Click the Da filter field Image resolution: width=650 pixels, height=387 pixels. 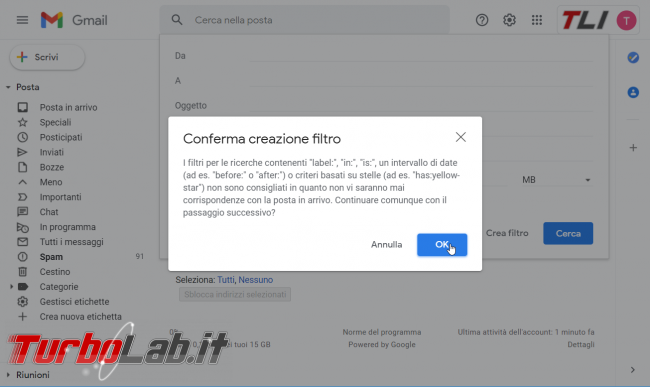pos(420,56)
